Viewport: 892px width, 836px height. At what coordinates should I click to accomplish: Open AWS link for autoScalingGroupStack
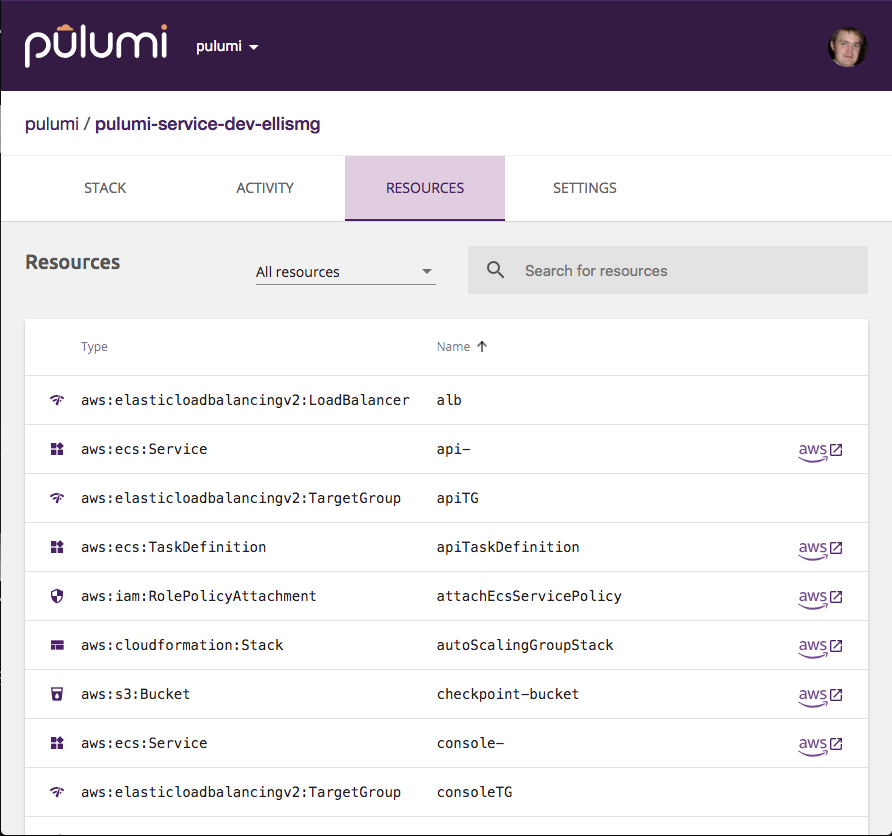(820, 646)
